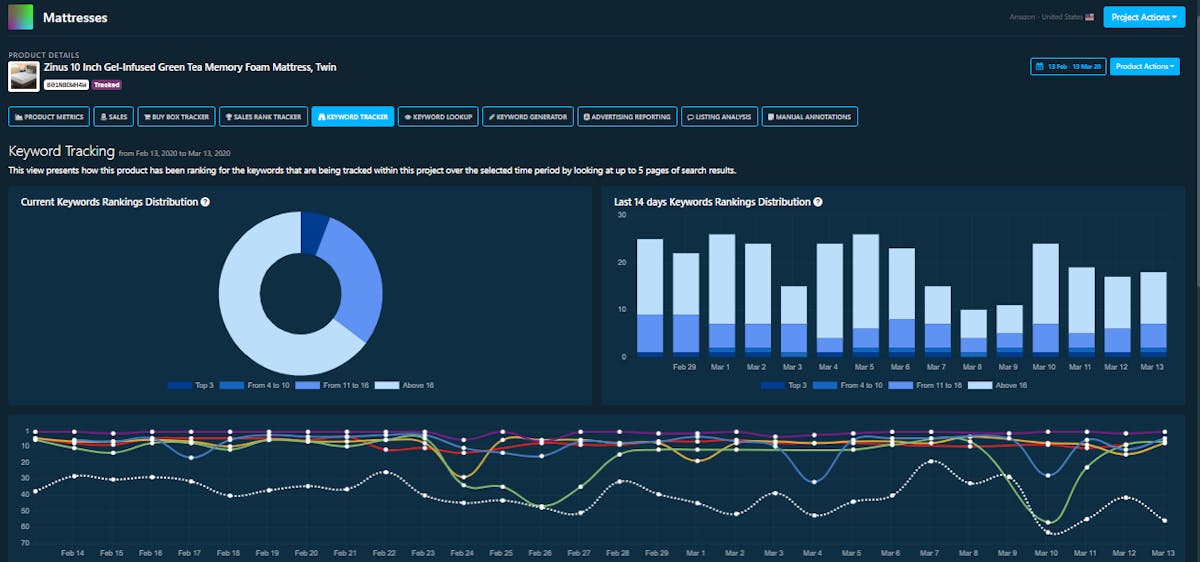
Task: Toggle Top 3 in the donut chart legend
Action: point(190,385)
